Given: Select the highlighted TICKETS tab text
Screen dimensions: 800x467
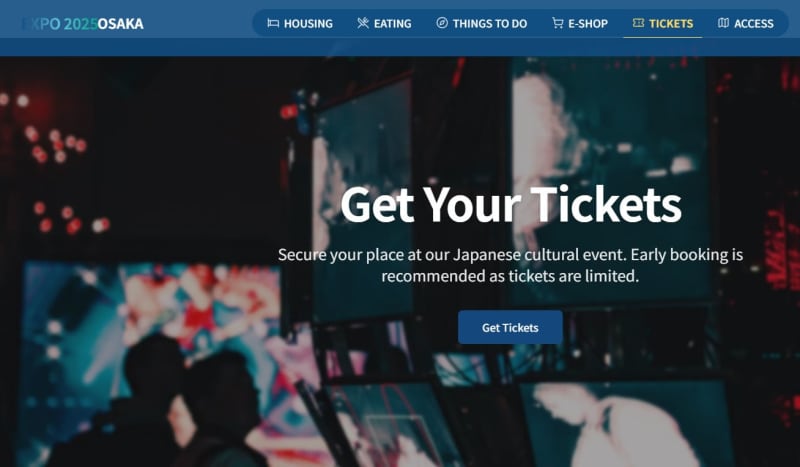Looking at the screenshot, I should (x=671, y=23).
